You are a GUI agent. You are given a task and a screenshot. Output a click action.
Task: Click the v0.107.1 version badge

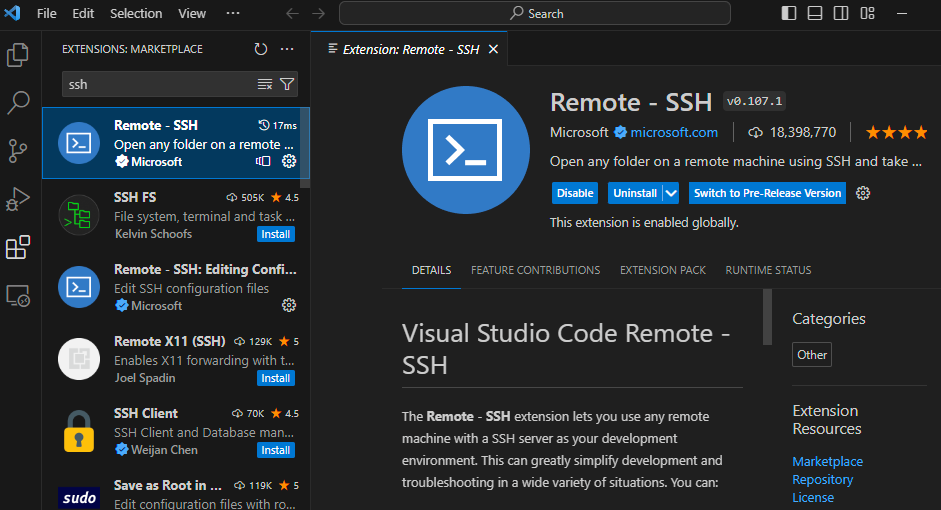click(754, 101)
